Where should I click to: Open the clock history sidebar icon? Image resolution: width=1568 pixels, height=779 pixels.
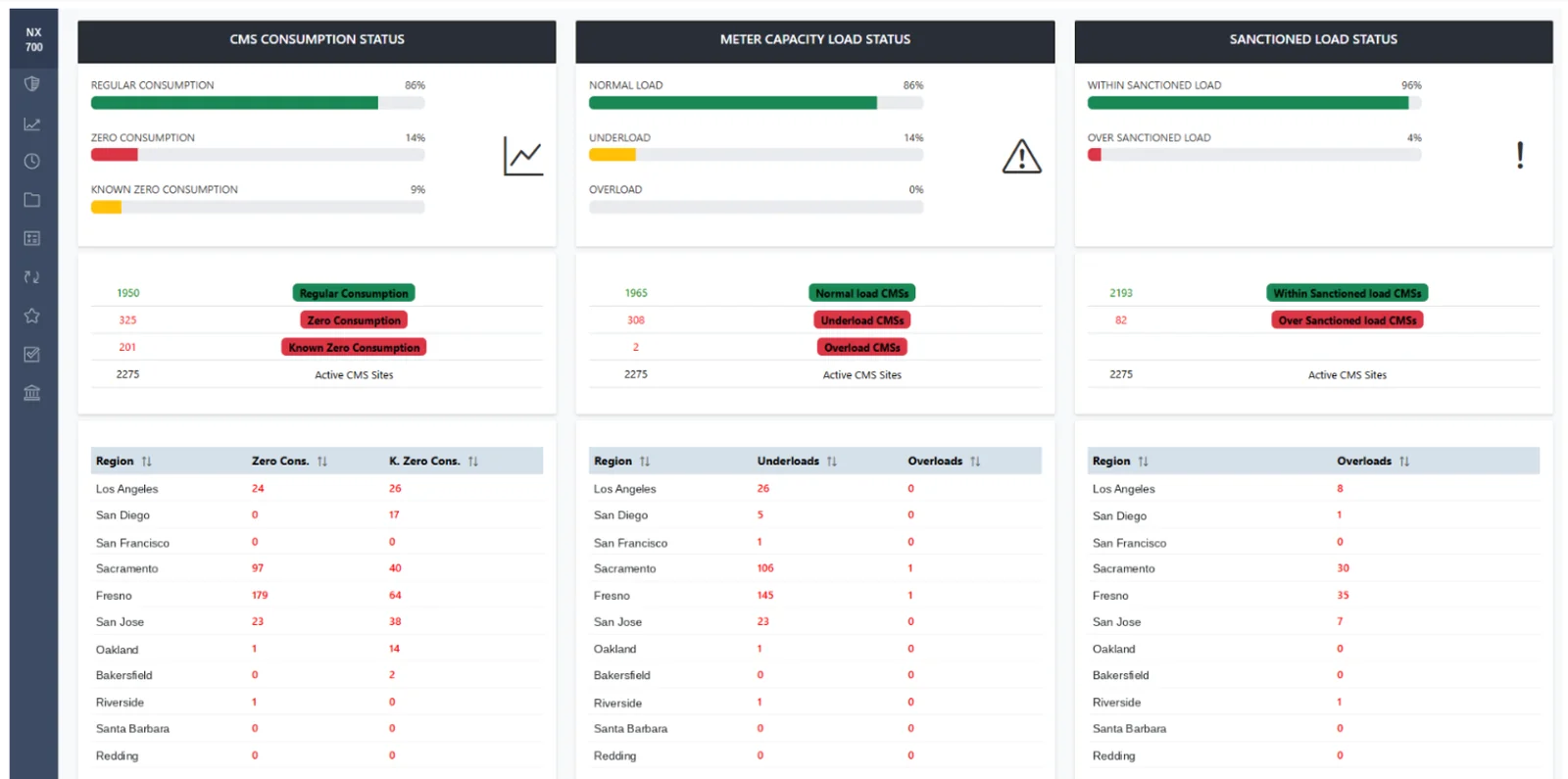(32, 162)
